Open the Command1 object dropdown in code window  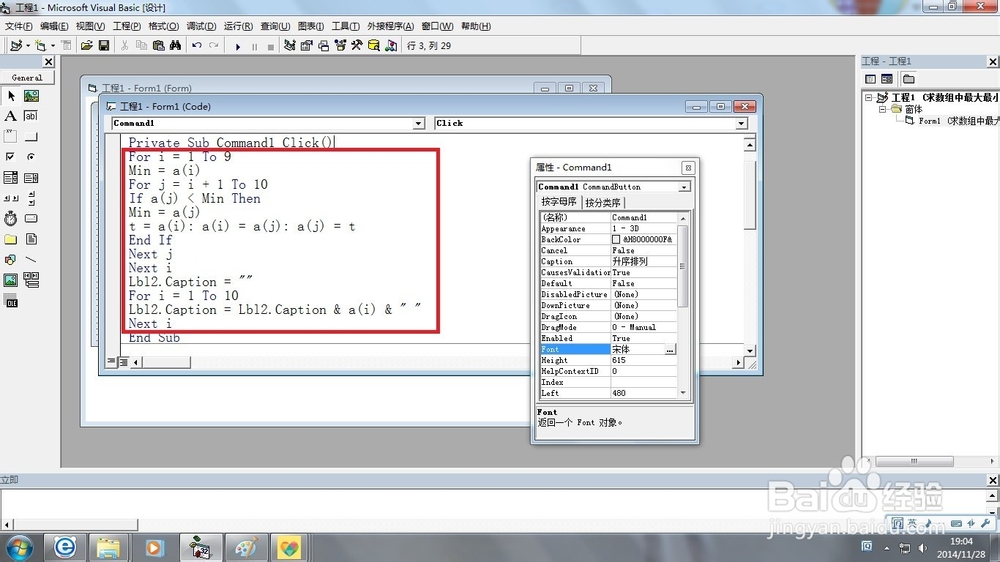pos(418,124)
